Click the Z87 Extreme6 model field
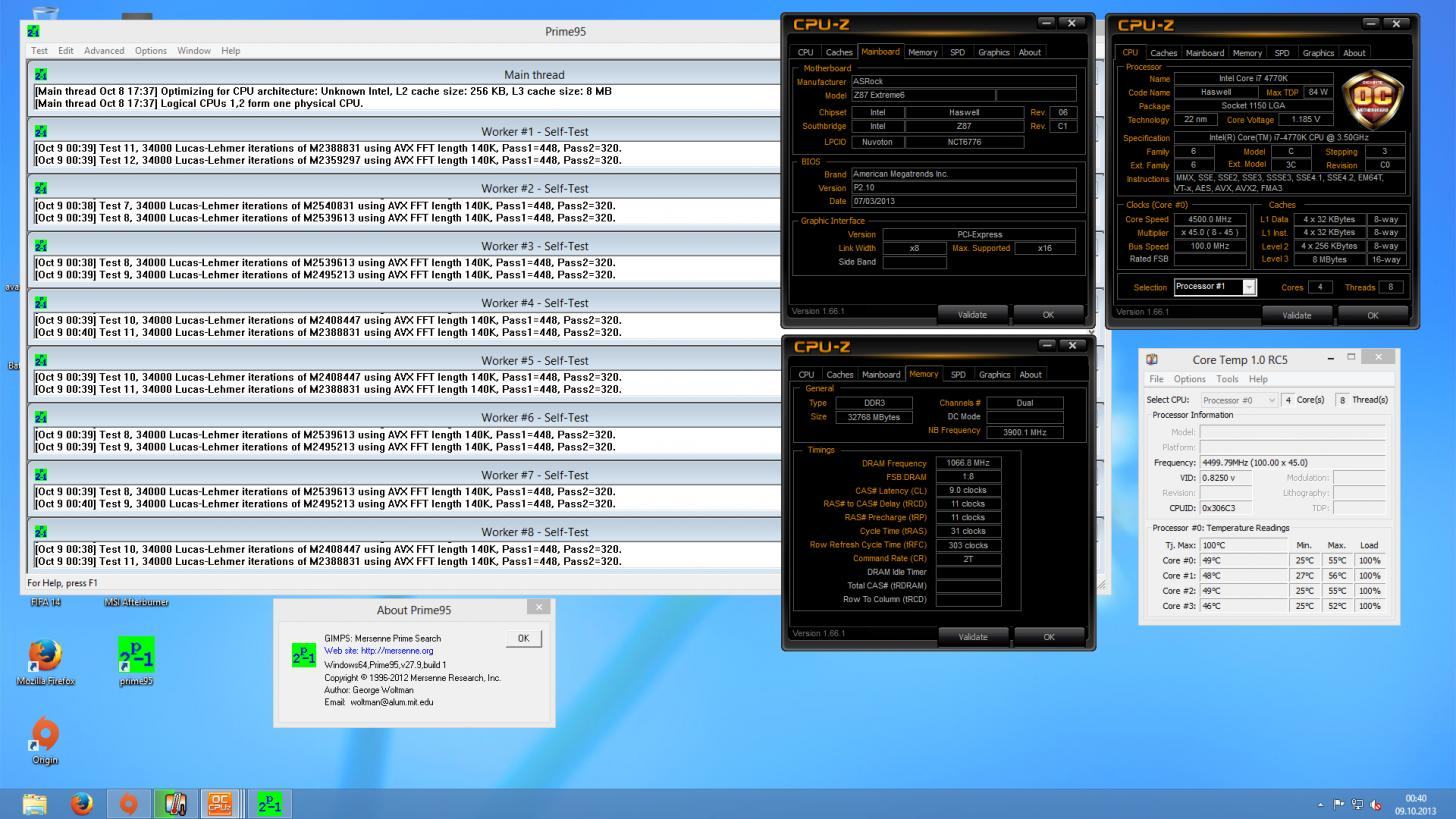 pyautogui.click(x=922, y=95)
